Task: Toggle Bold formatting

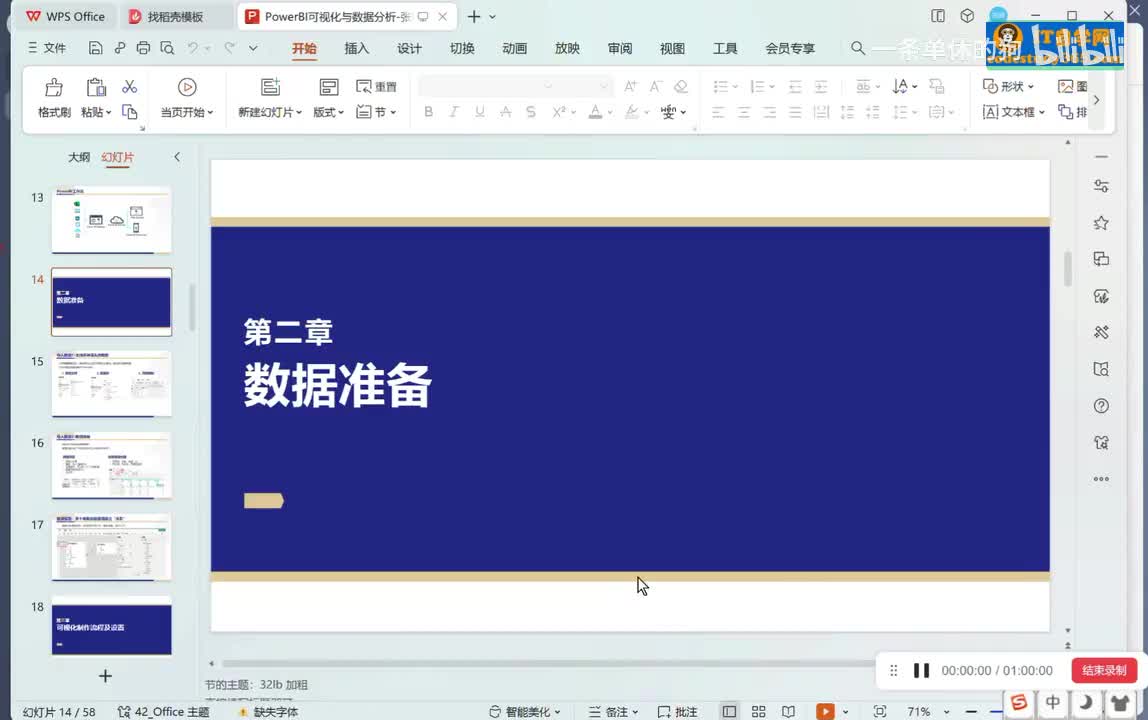Action: tap(428, 111)
